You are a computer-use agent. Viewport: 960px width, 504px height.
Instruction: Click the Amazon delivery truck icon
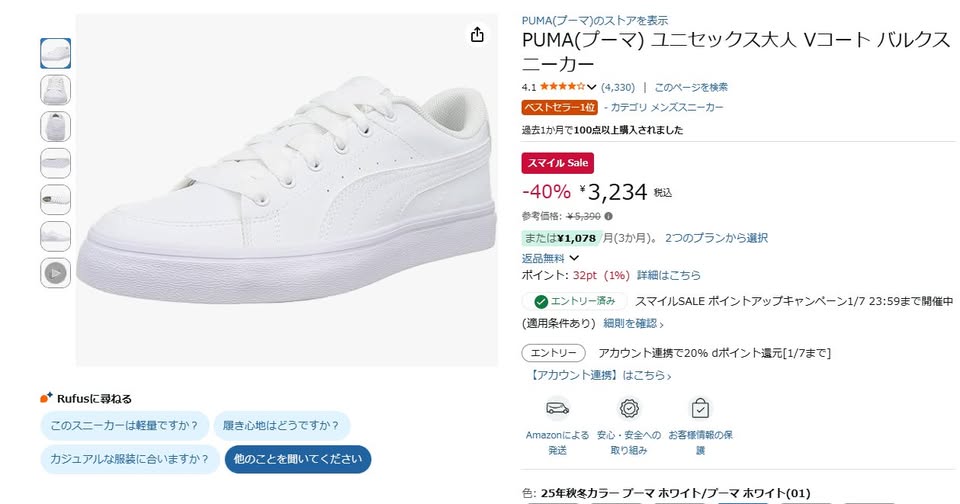point(557,408)
